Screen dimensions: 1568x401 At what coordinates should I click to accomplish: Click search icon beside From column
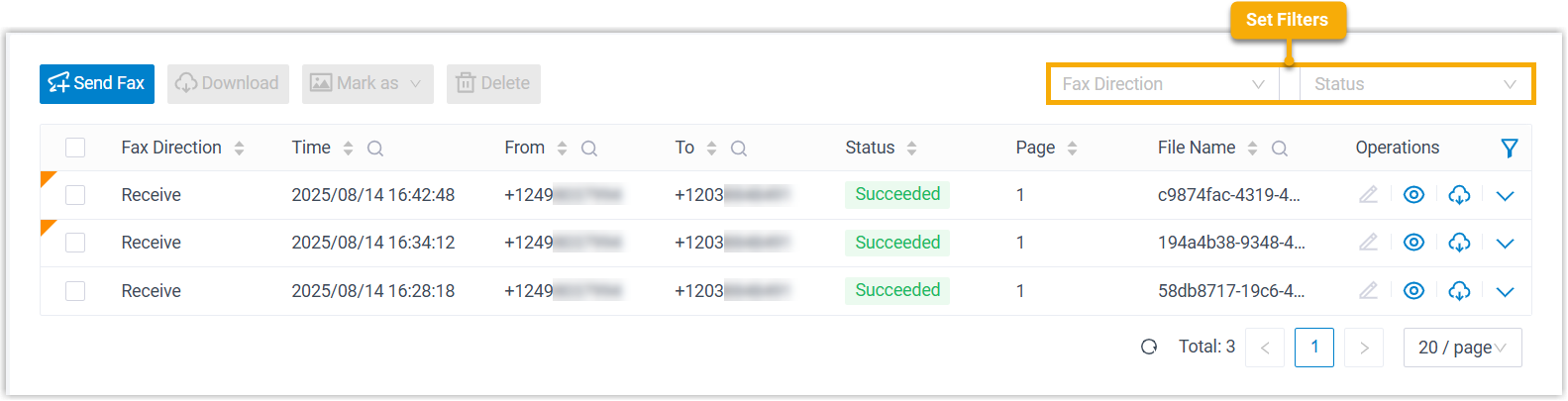(x=589, y=149)
